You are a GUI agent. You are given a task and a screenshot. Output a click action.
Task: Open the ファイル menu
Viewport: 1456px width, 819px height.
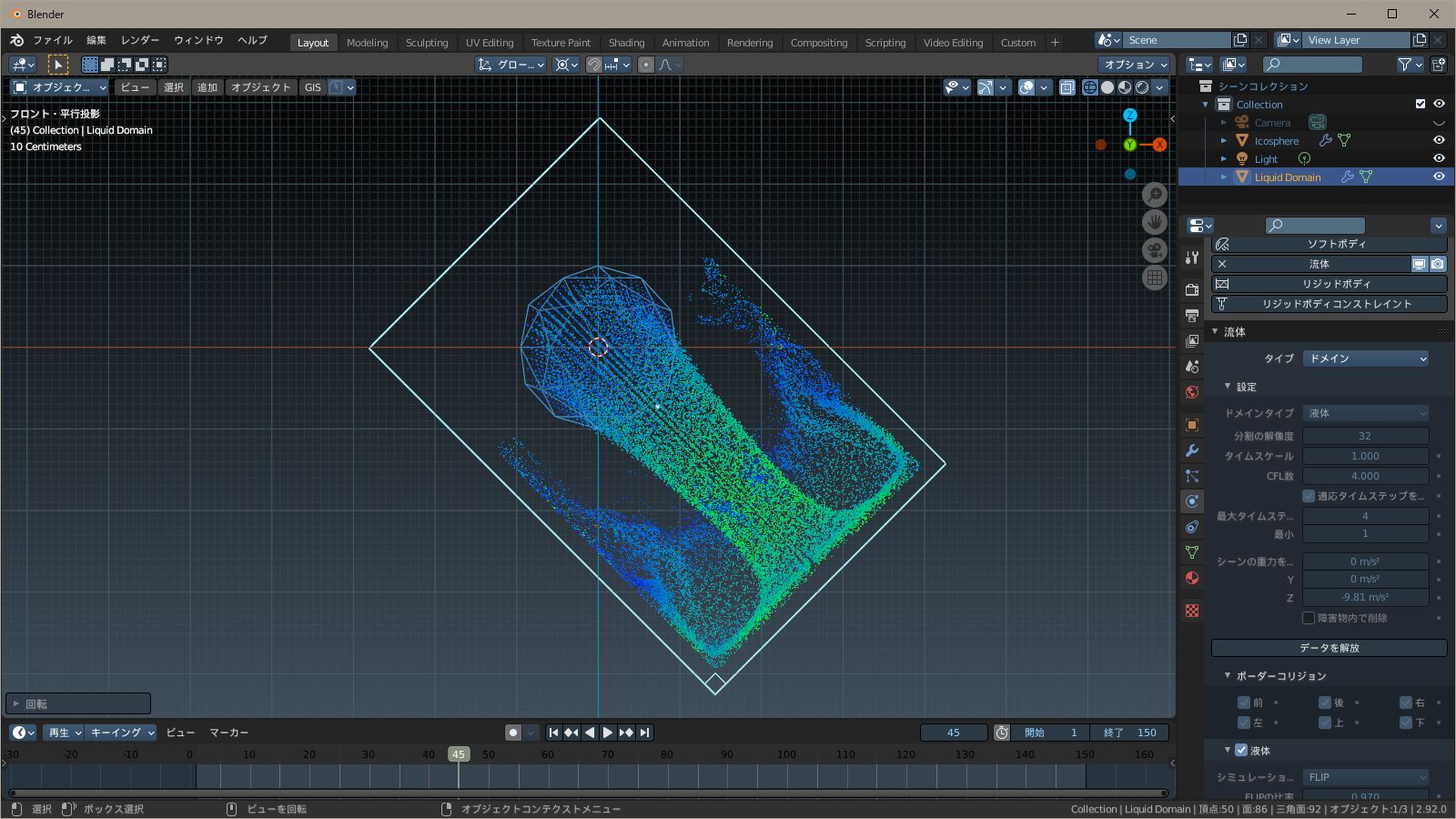coord(53,40)
